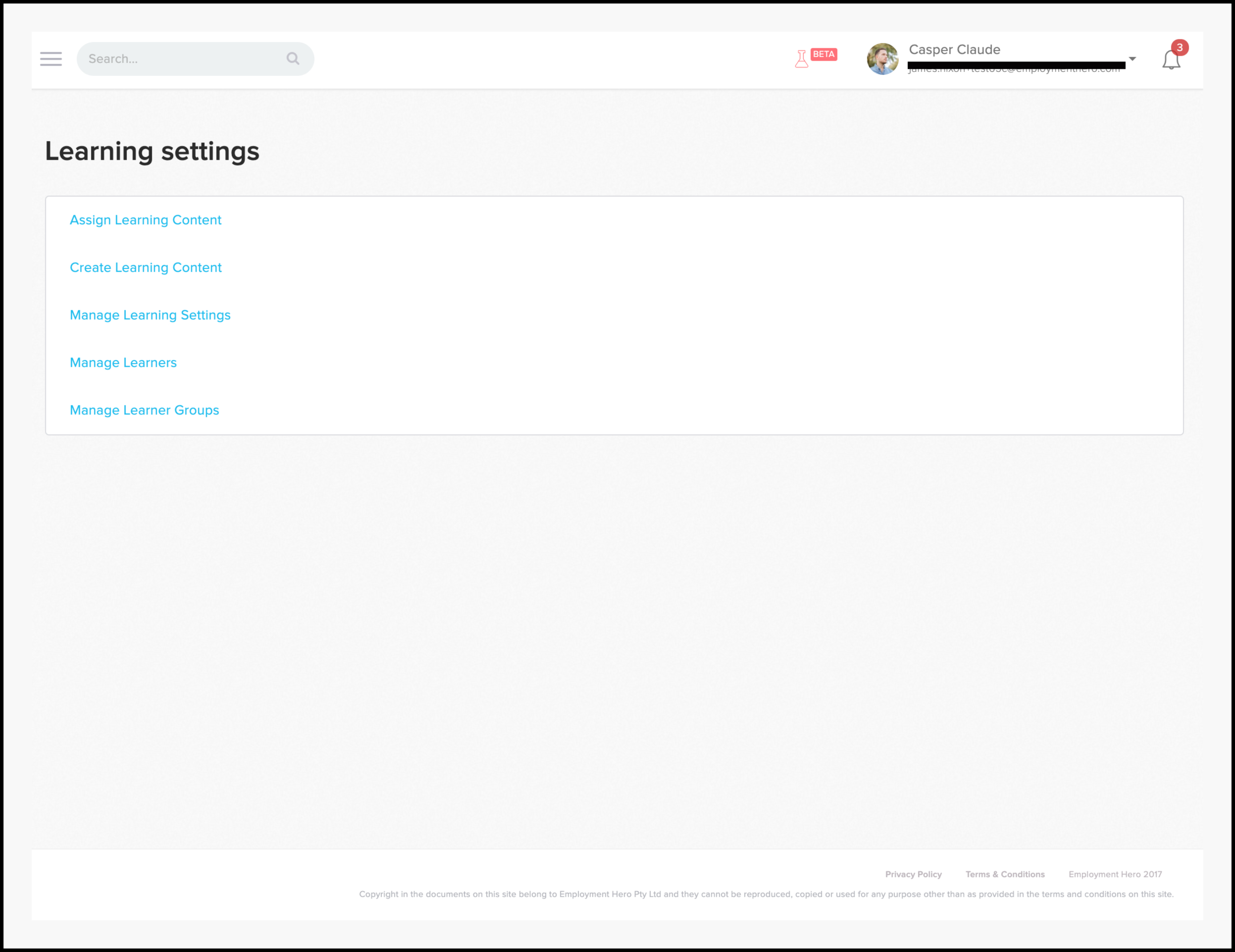Viewport: 1235px width, 952px height.
Task: Open the notifications bell
Action: tap(1171, 60)
